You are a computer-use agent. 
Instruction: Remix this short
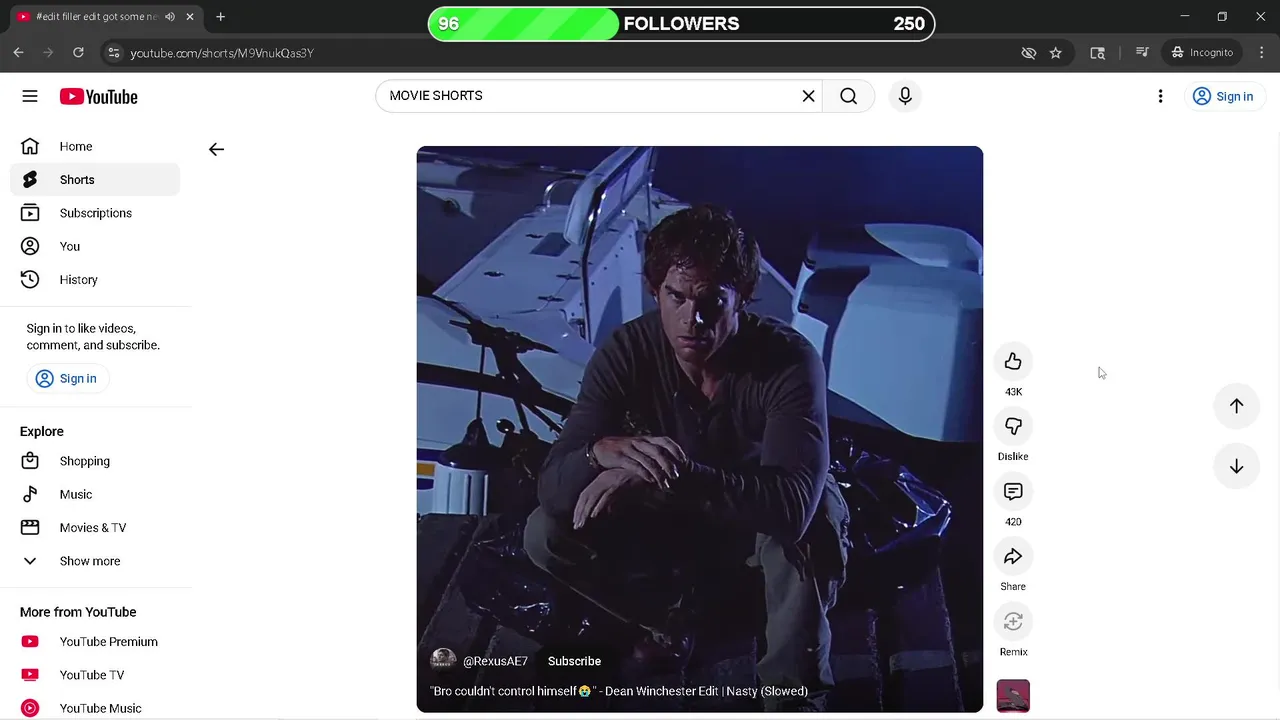tap(1013, 621)
